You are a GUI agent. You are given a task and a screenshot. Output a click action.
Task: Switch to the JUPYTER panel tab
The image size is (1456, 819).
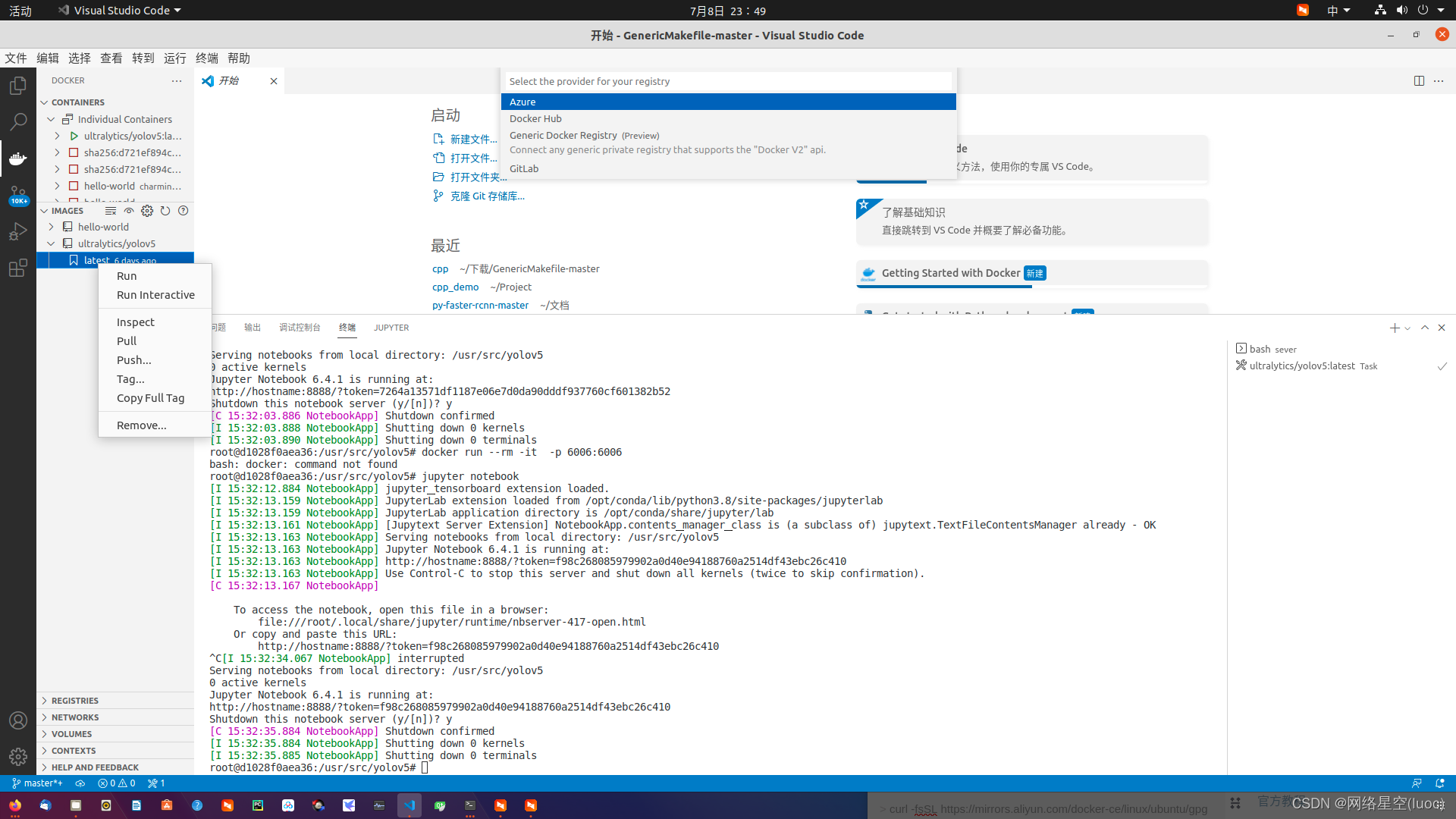[x=391, y=328]
